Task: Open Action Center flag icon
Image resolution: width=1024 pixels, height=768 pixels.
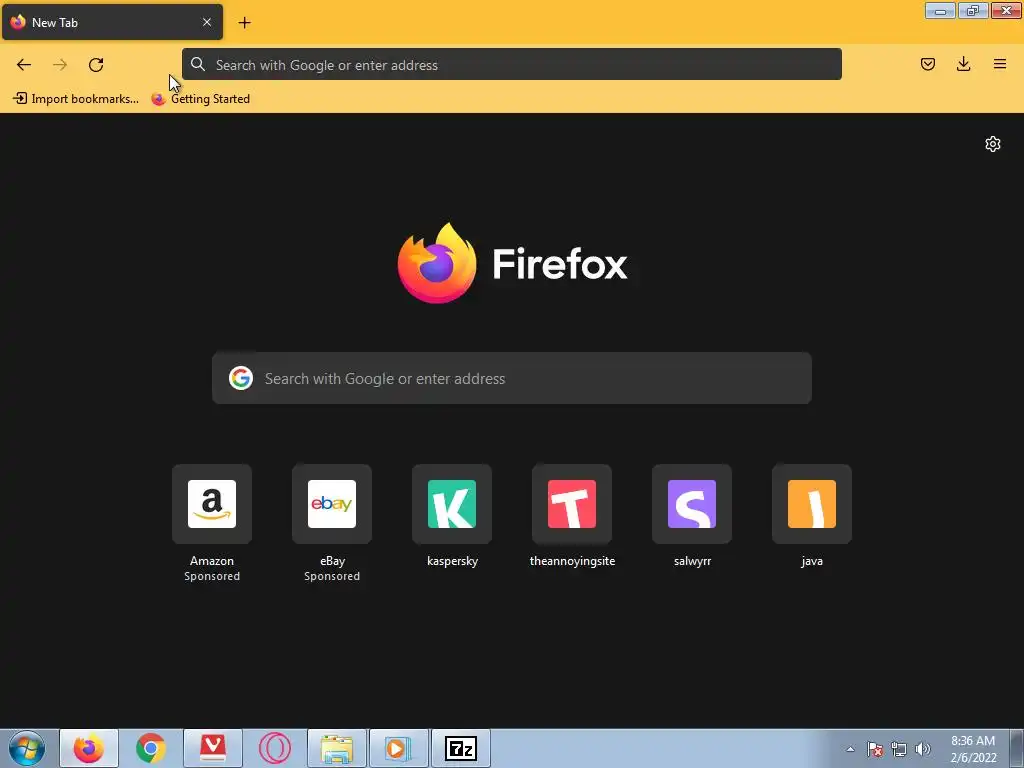Action: tap(875, 749)
